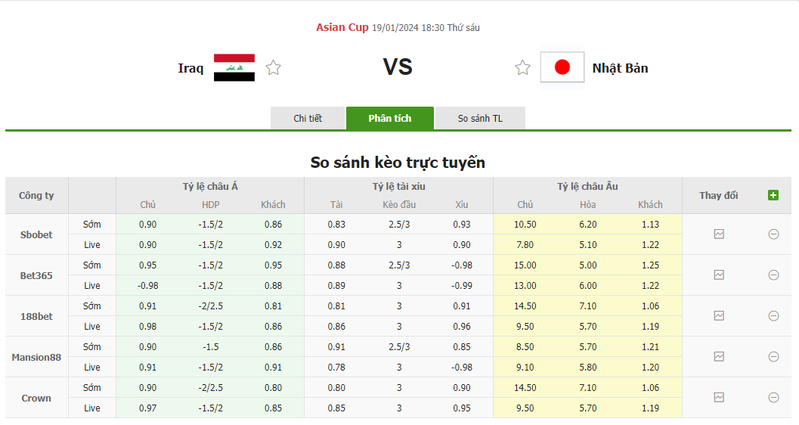
Task: Click Sbobet early home European odds 10.50
Action: tap(525, 224)
